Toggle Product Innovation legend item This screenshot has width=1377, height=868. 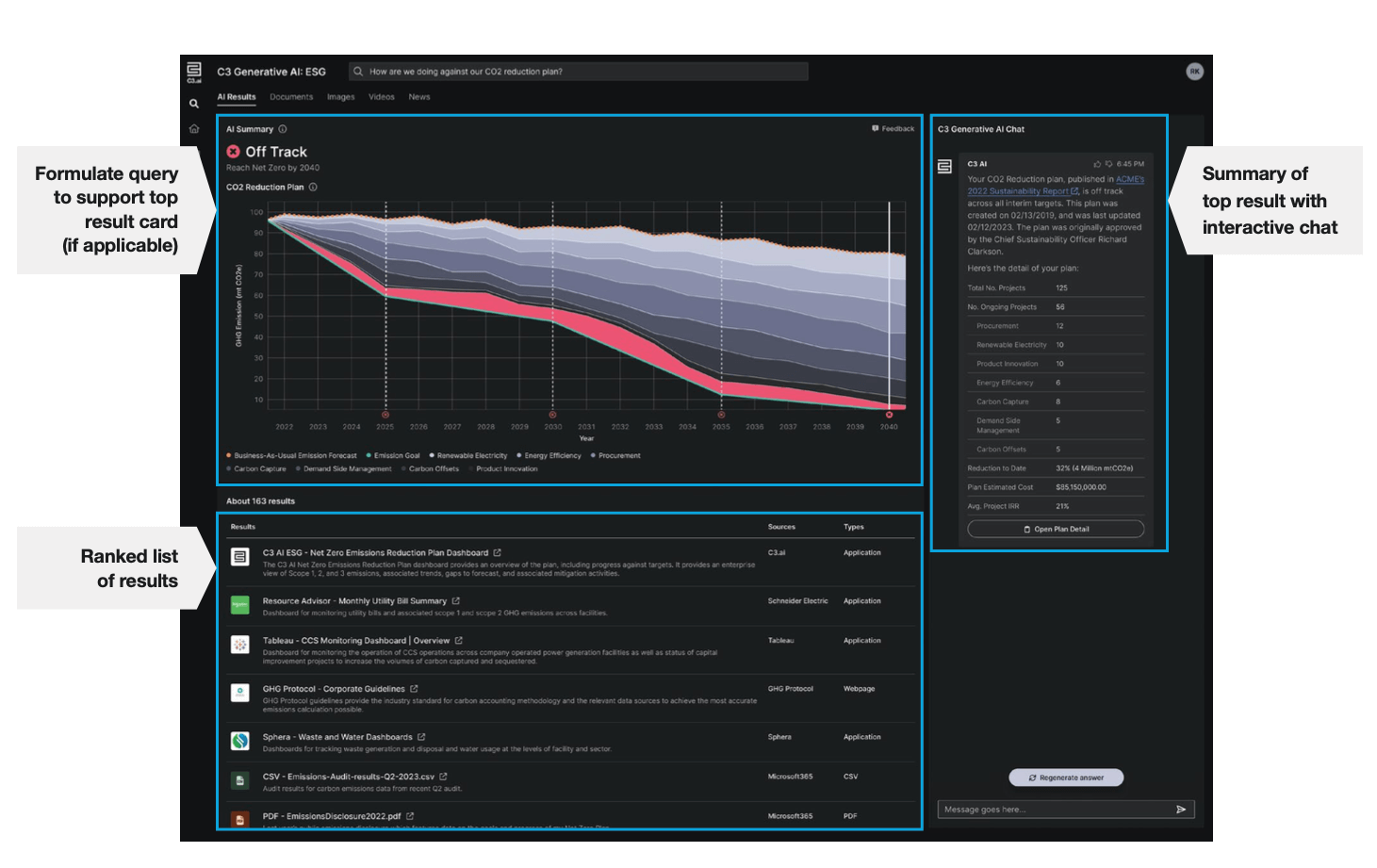502,468
